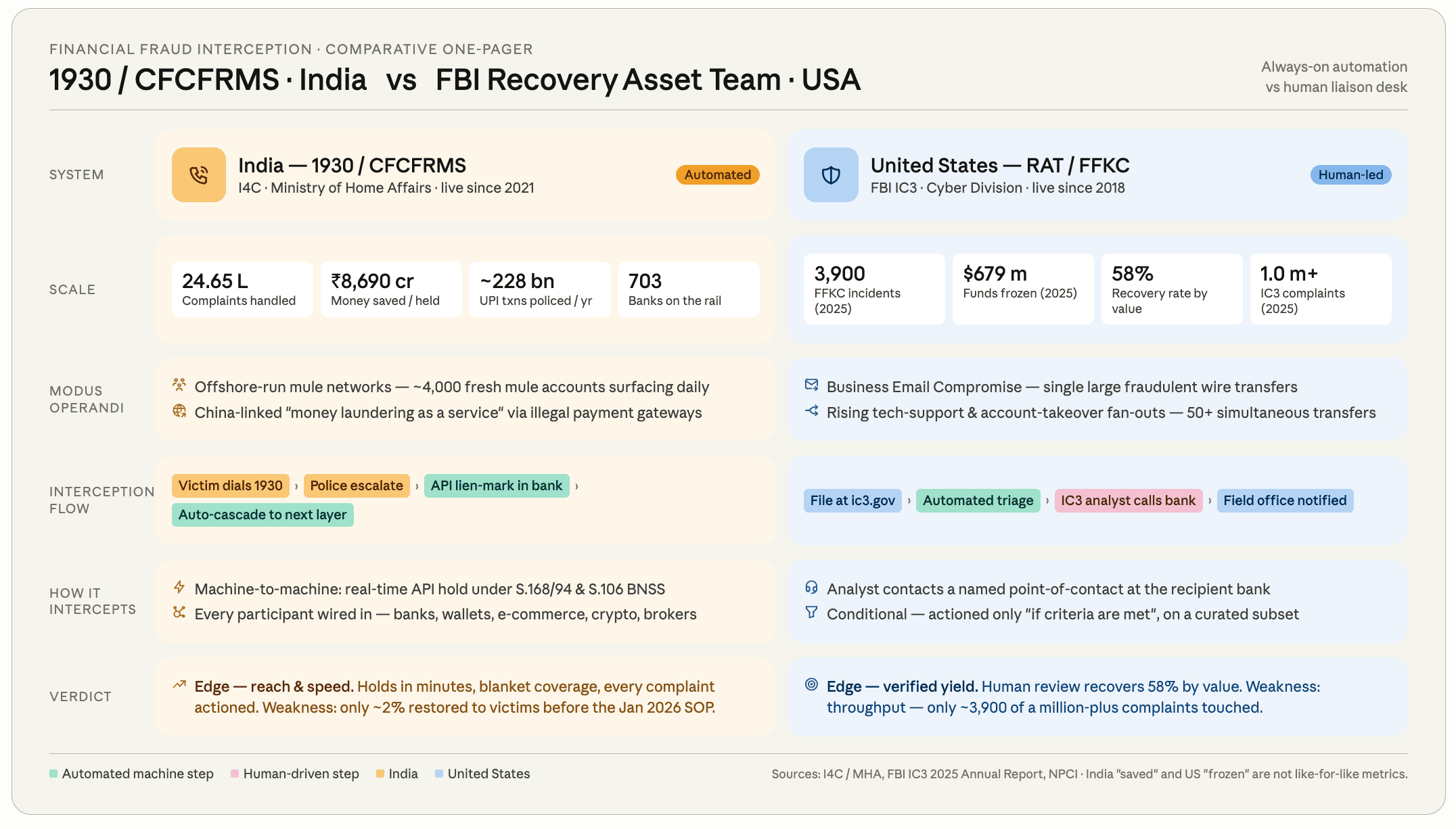Select the Auto-cascade to next layer step
Viewport: 1456px width, 829px height.
[x=263, y=515]
